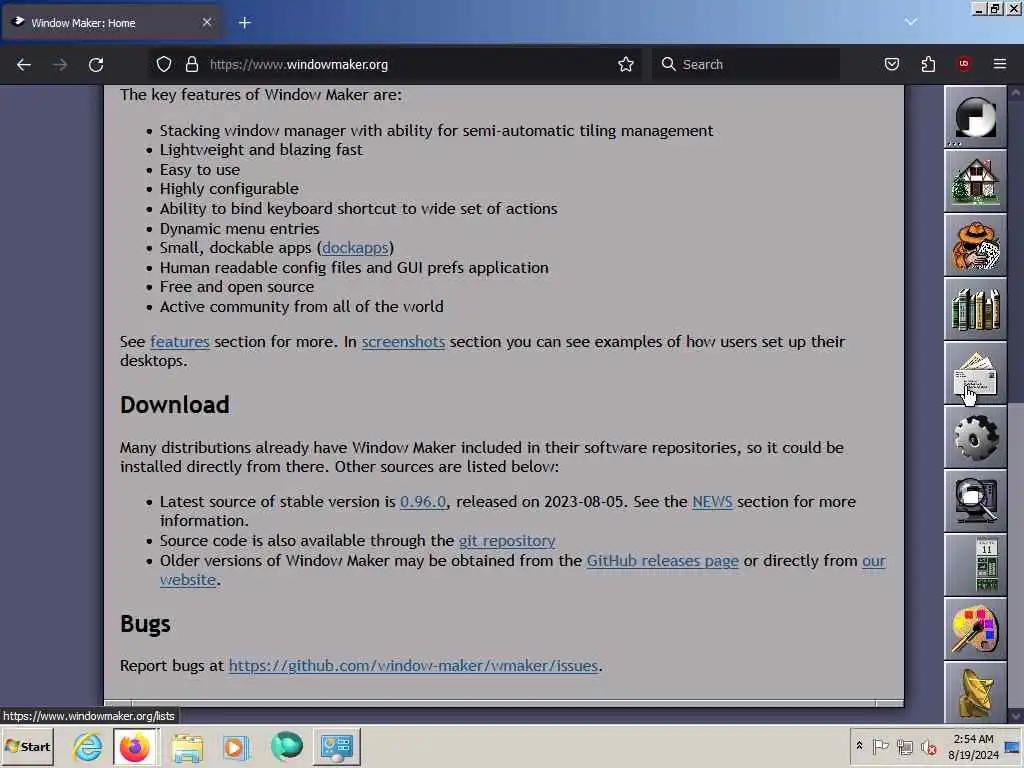Download stable version 0.96.0

pos(423,502)
